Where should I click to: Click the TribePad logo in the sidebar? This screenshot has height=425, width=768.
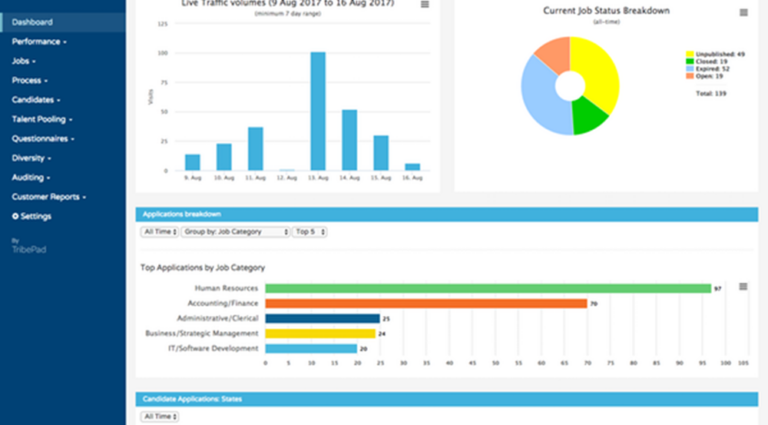pyautogui.click(x=28, y=249)
